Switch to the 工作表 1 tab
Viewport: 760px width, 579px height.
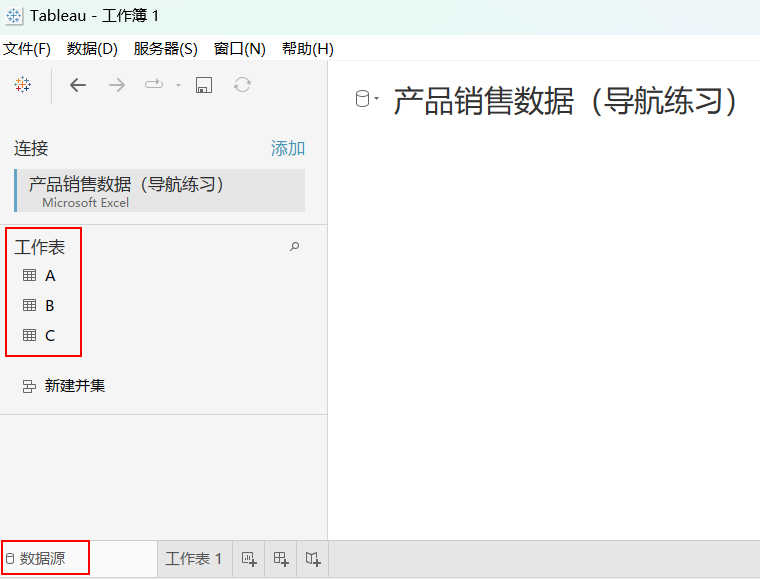(193, 559)
